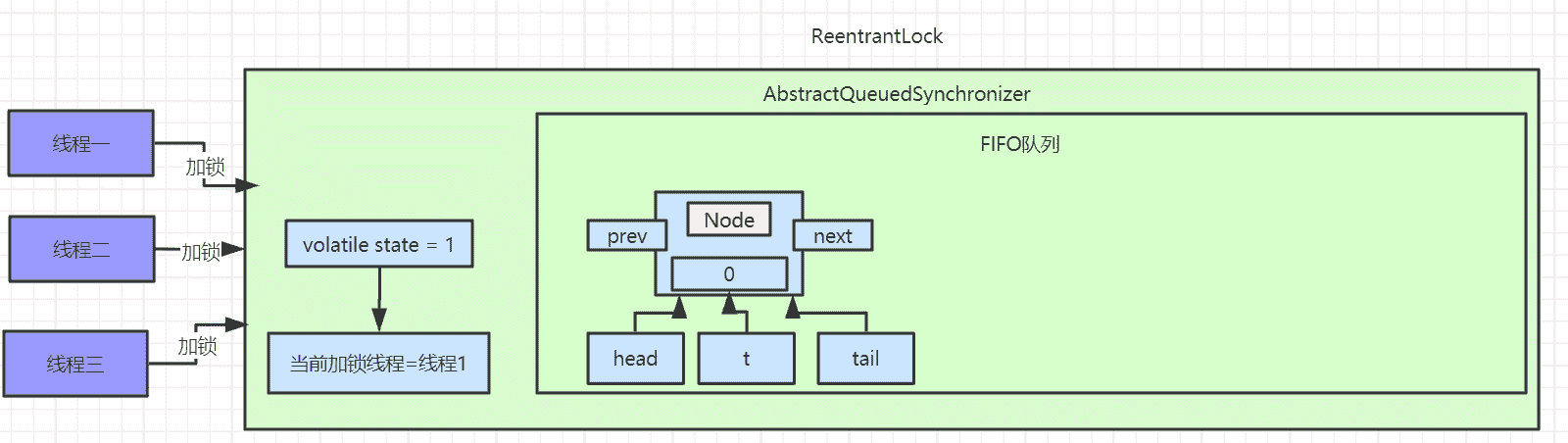
Task: Select the volatile state = 1 box
Action: (x=378, y=244)
